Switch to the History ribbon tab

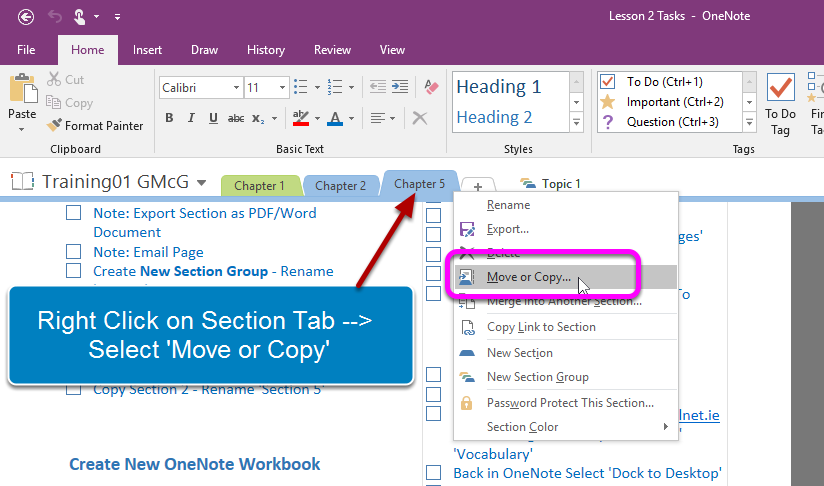point(266,50)
